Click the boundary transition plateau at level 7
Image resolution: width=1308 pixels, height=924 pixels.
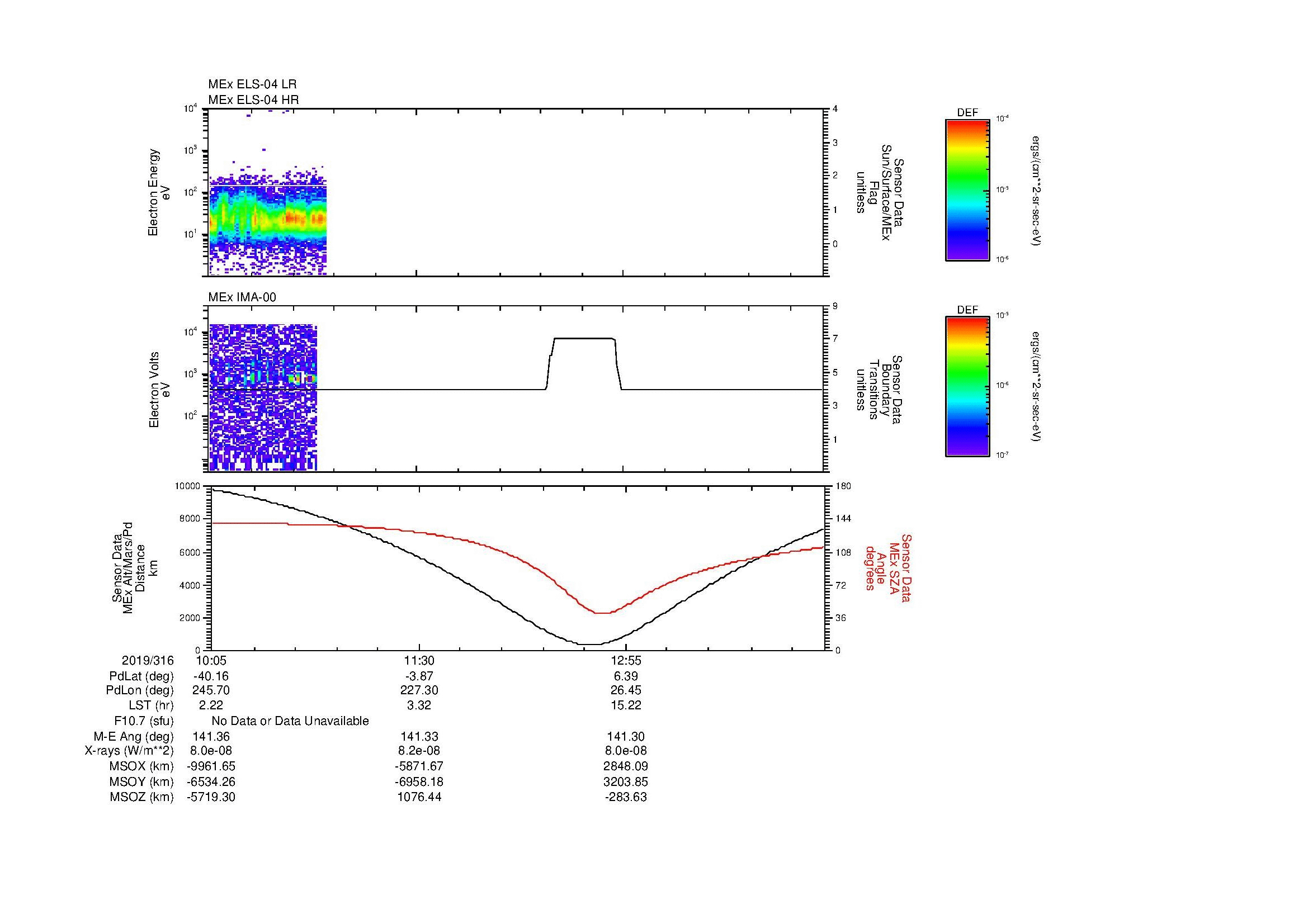click(x=584, y=339)
